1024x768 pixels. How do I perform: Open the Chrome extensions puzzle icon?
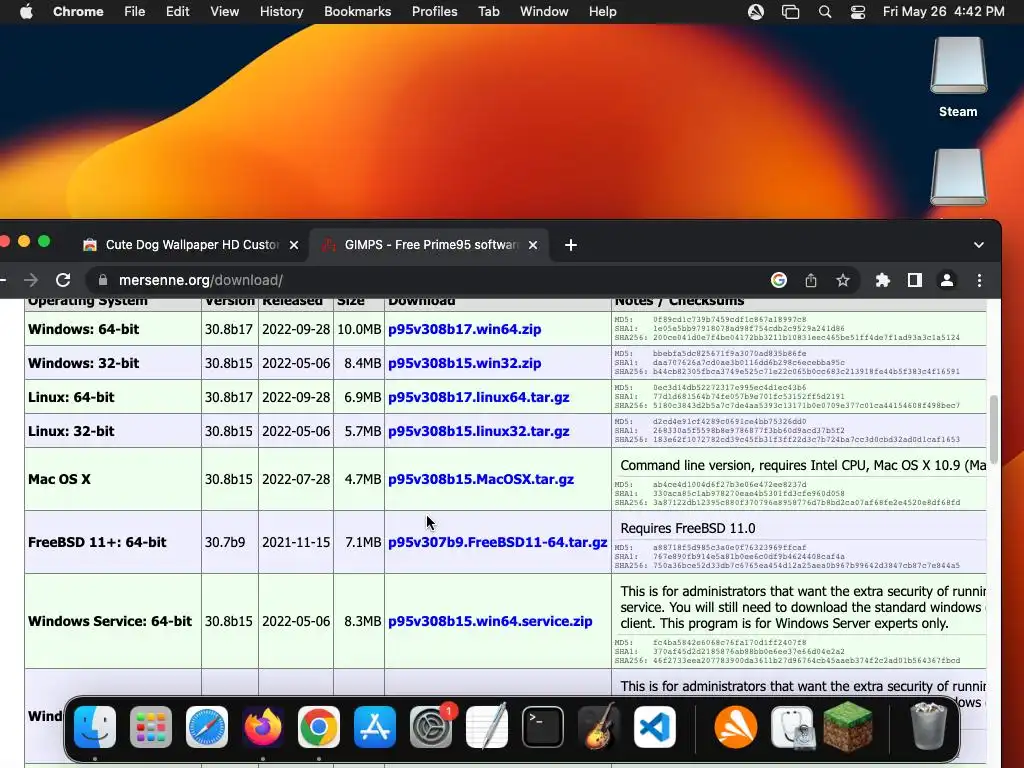click(x=883, y=280)
